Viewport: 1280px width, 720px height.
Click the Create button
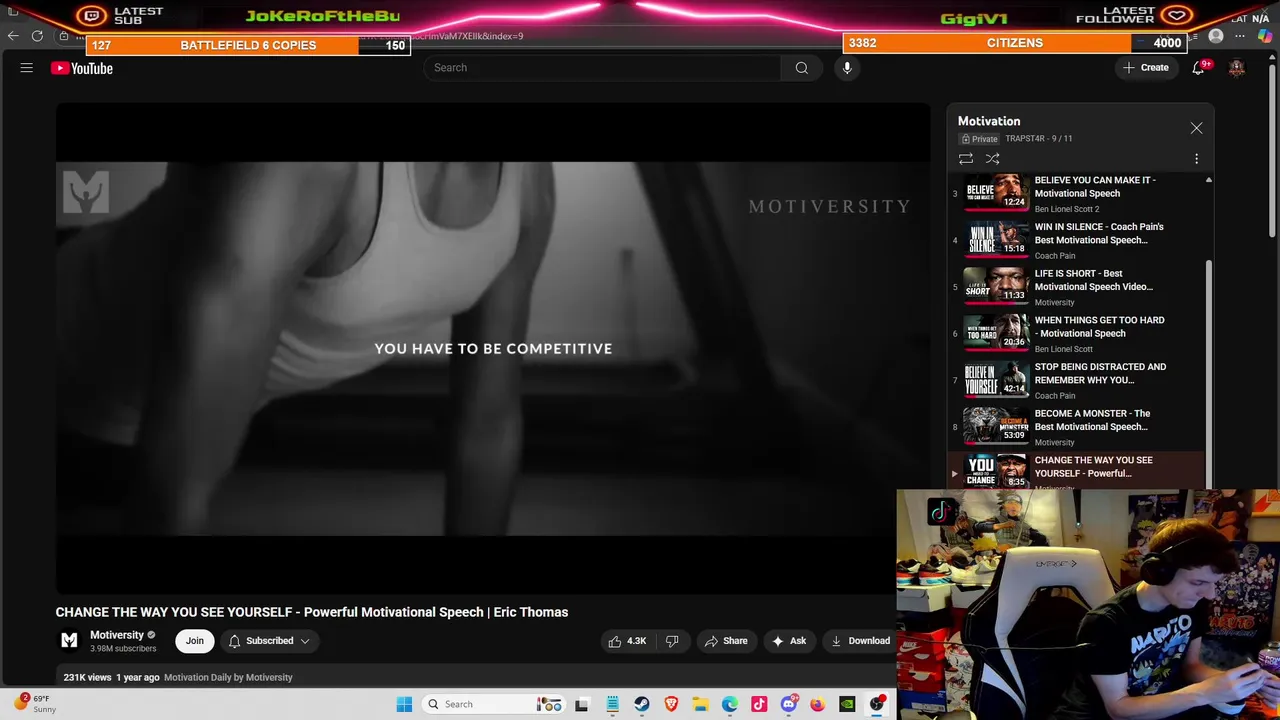1145,68
